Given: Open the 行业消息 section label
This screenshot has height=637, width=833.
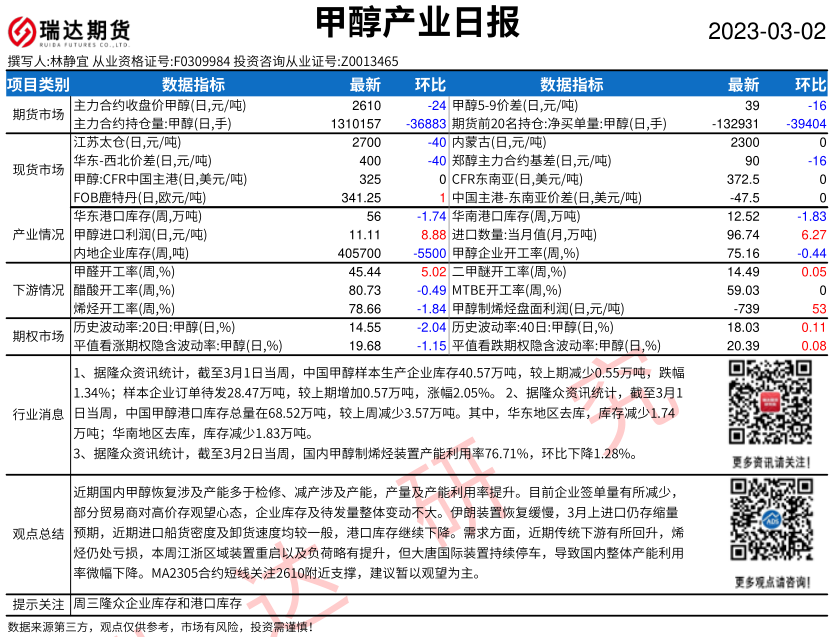Looking at the screenshot, I should [38, 413].
